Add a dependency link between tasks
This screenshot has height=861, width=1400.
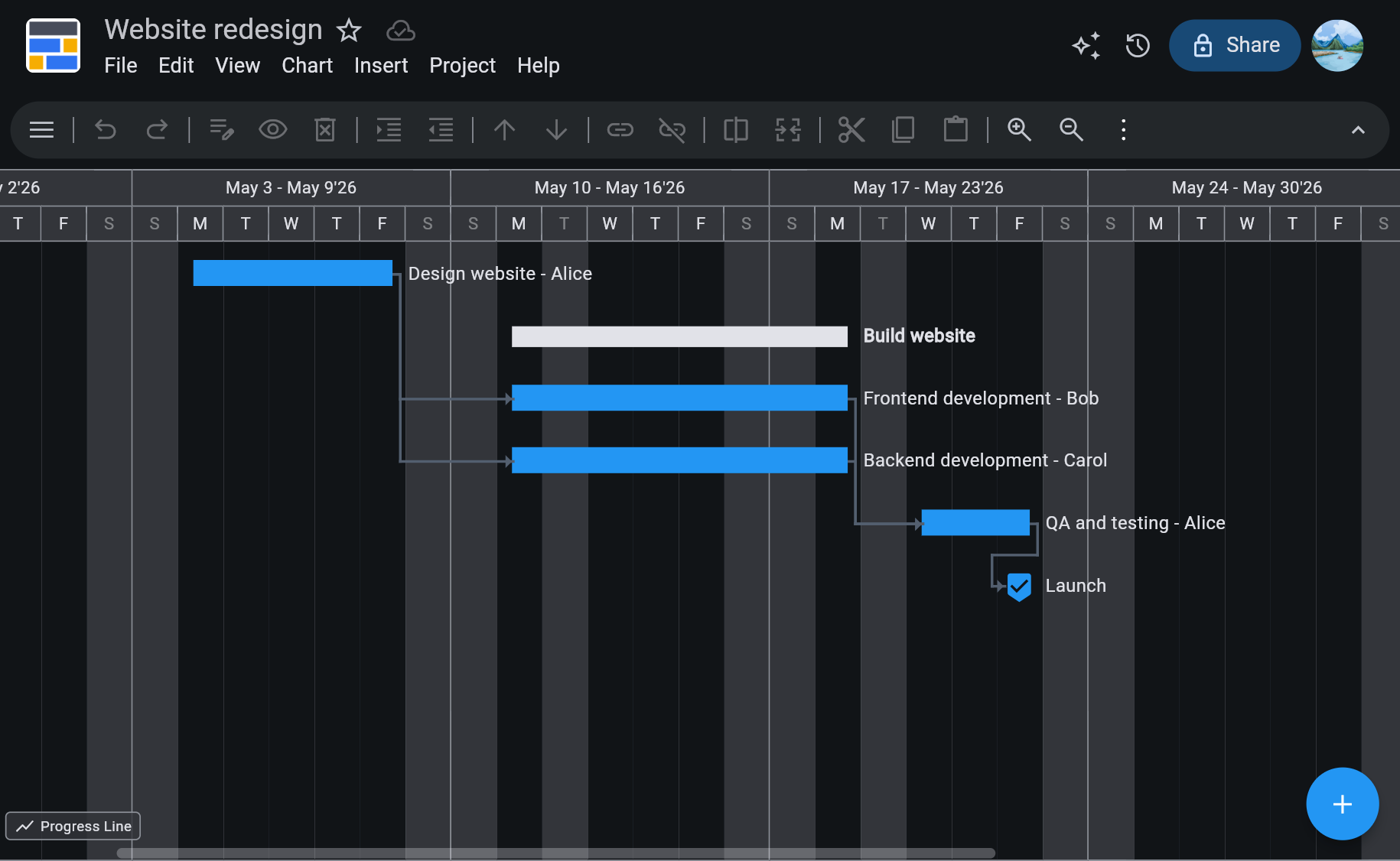[x=620, y=129]
